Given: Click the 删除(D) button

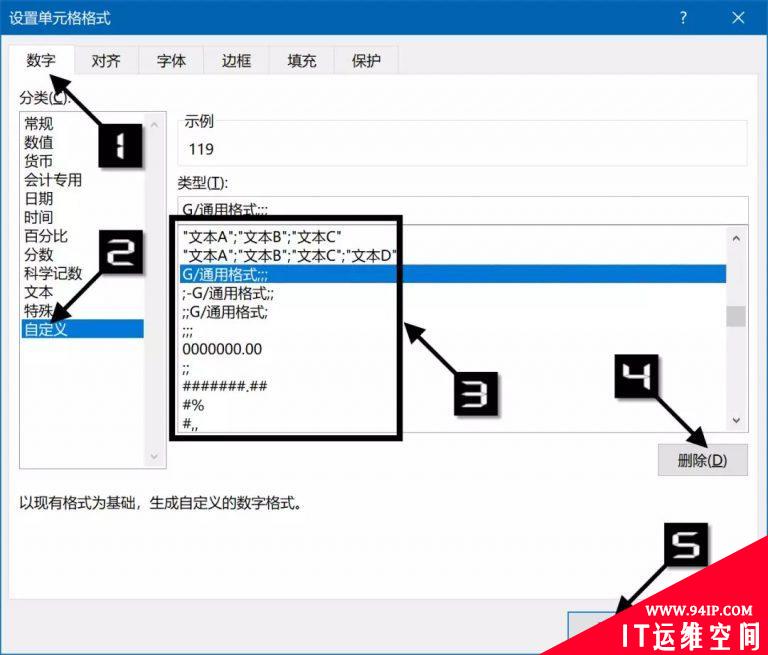Looking at the screenshot, I should point(702,460).
